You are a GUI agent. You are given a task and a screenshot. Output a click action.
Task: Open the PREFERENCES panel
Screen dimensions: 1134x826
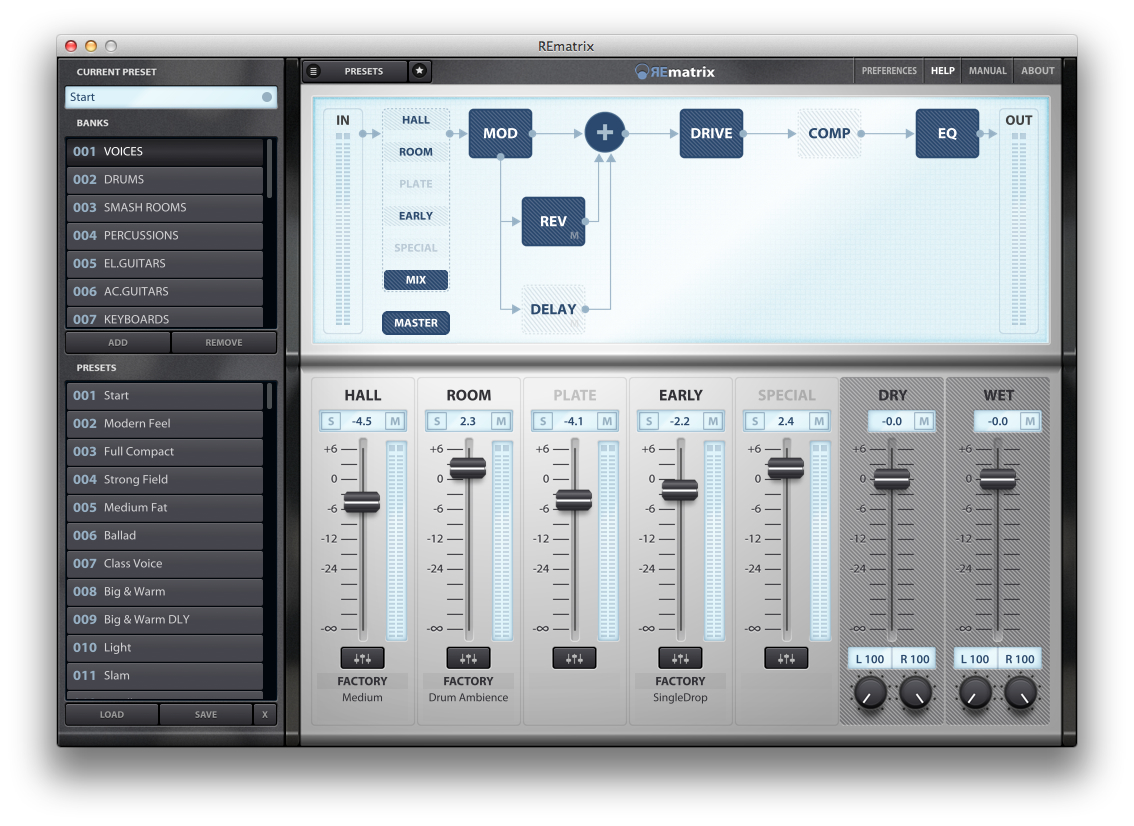pos(886,70)
